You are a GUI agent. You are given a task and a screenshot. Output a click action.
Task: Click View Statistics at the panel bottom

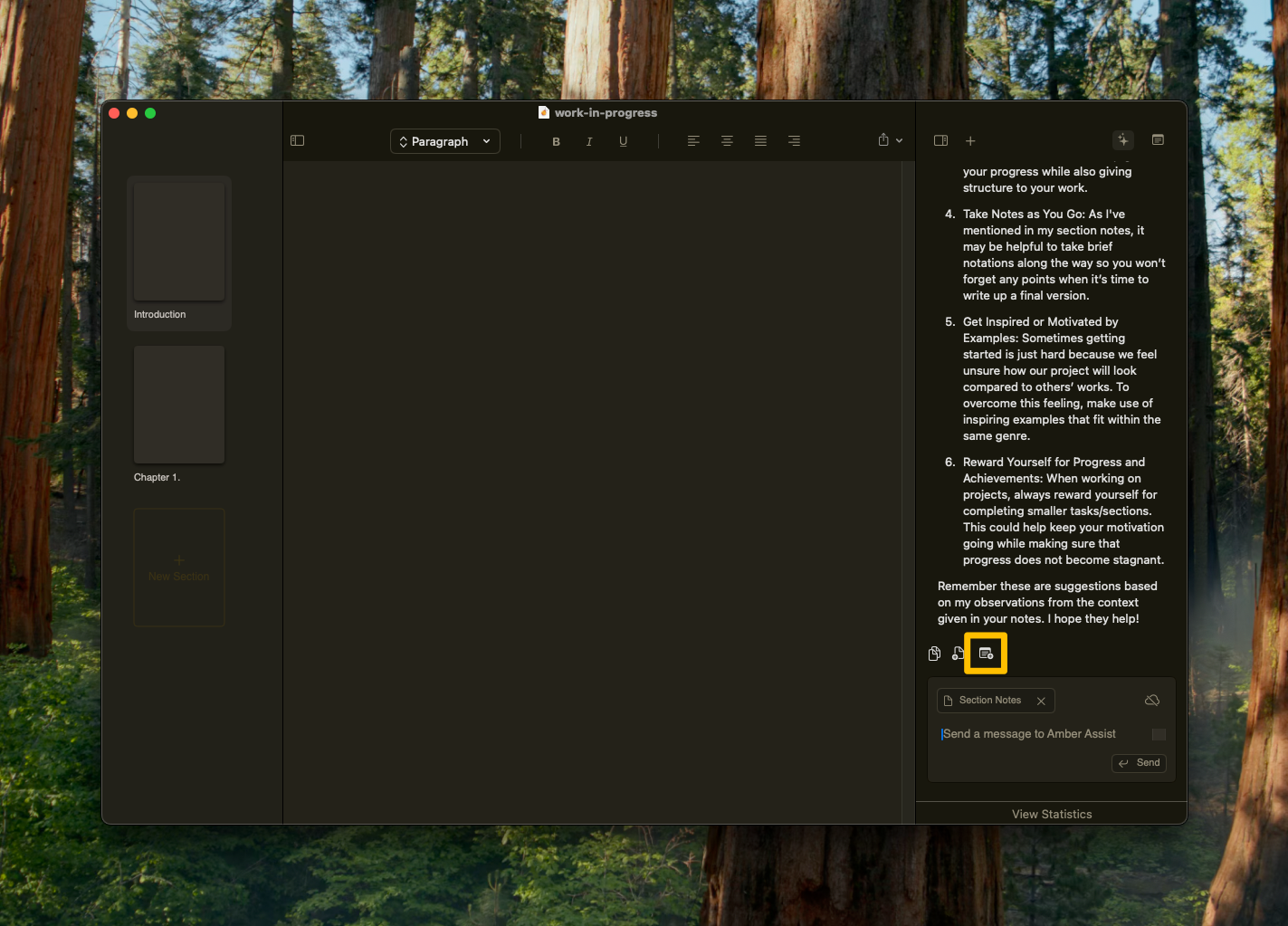click(1051, 813)
